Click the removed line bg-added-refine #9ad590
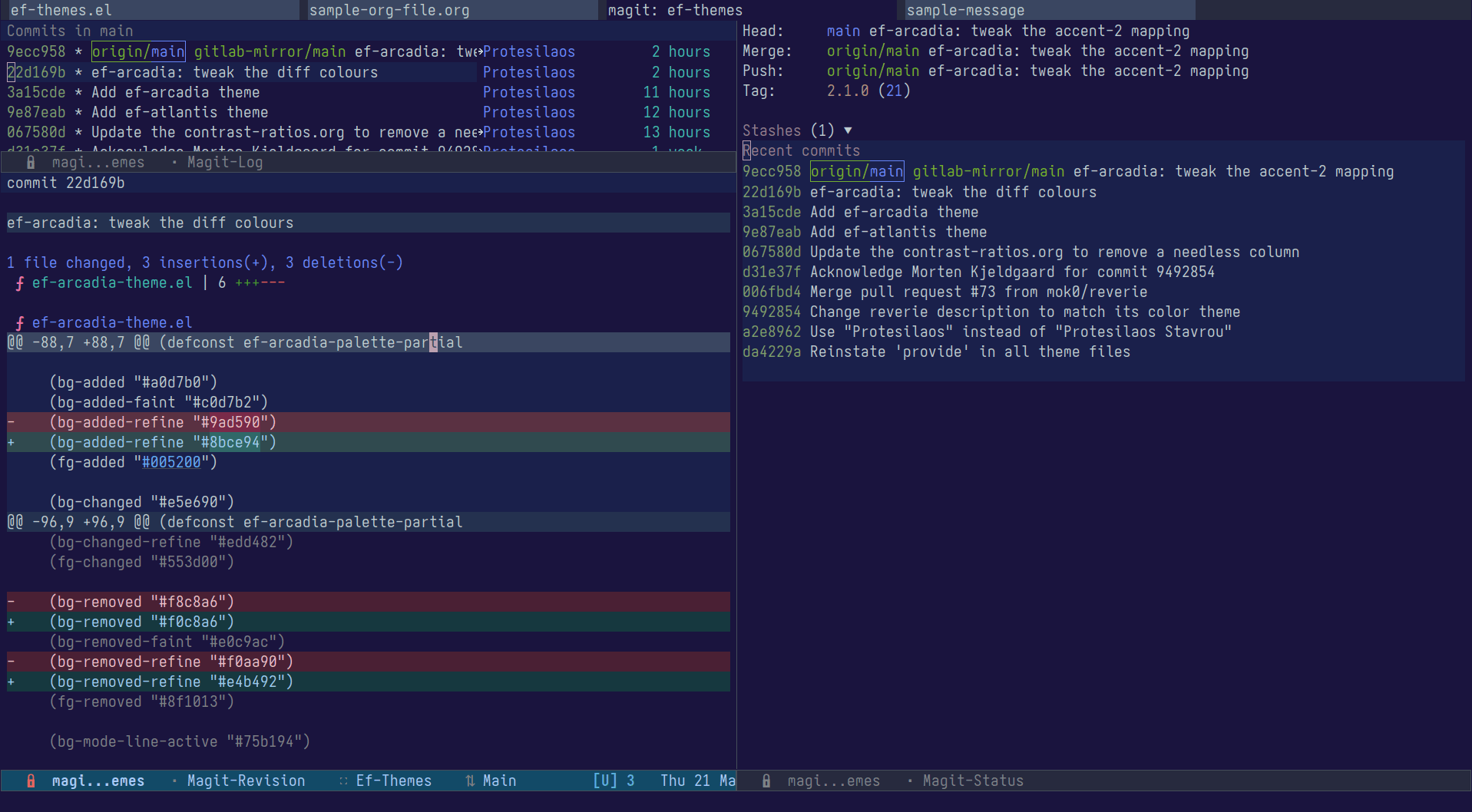1472x812 pixels. click(369, 422)
